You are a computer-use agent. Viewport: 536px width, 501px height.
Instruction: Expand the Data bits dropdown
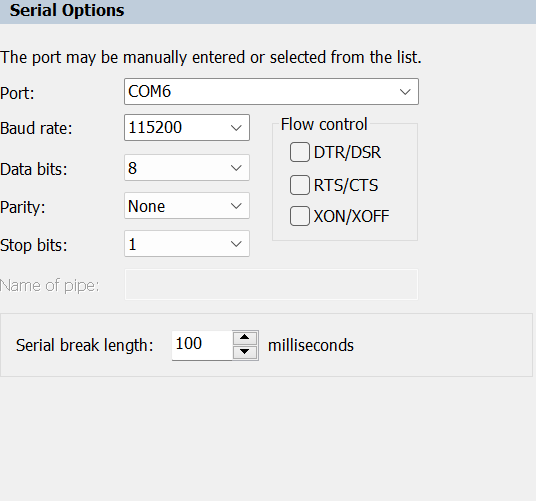click(x=187, y=168)
